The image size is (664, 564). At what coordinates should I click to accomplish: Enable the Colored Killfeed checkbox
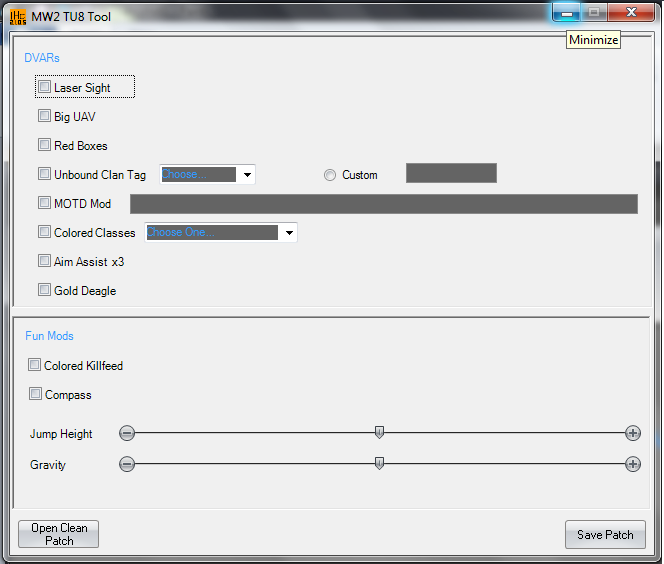pyautogui.click(x=35, y=365)
